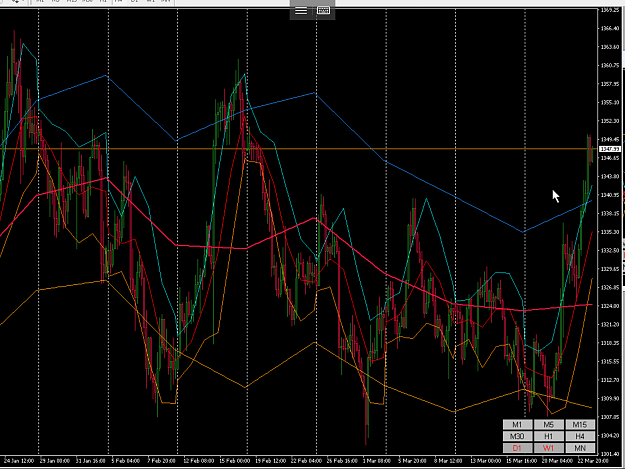The height and width of the screenshot is (469, 625).
Task: Switch chart to M5 timeframe button
Action: 548,425
